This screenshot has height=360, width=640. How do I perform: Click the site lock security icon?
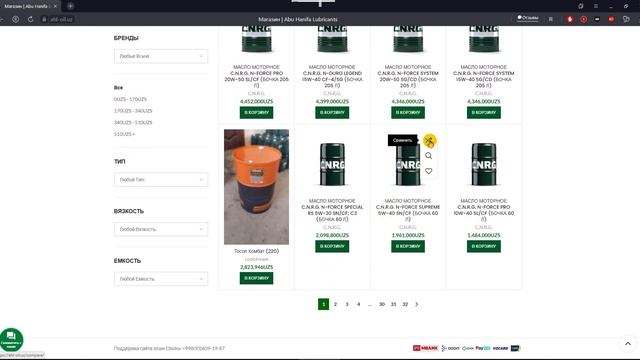[x=44, y=19]
